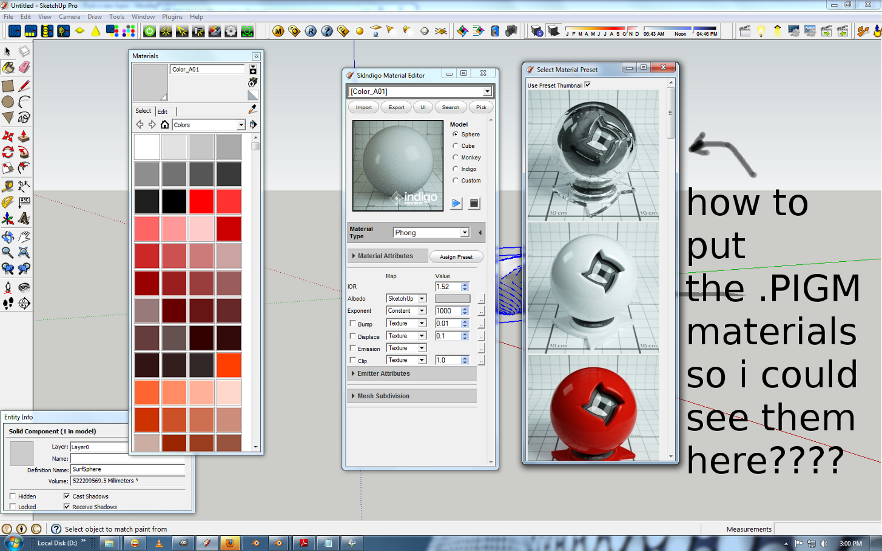Pick the Tape Measure tool

tap(8, 186)
